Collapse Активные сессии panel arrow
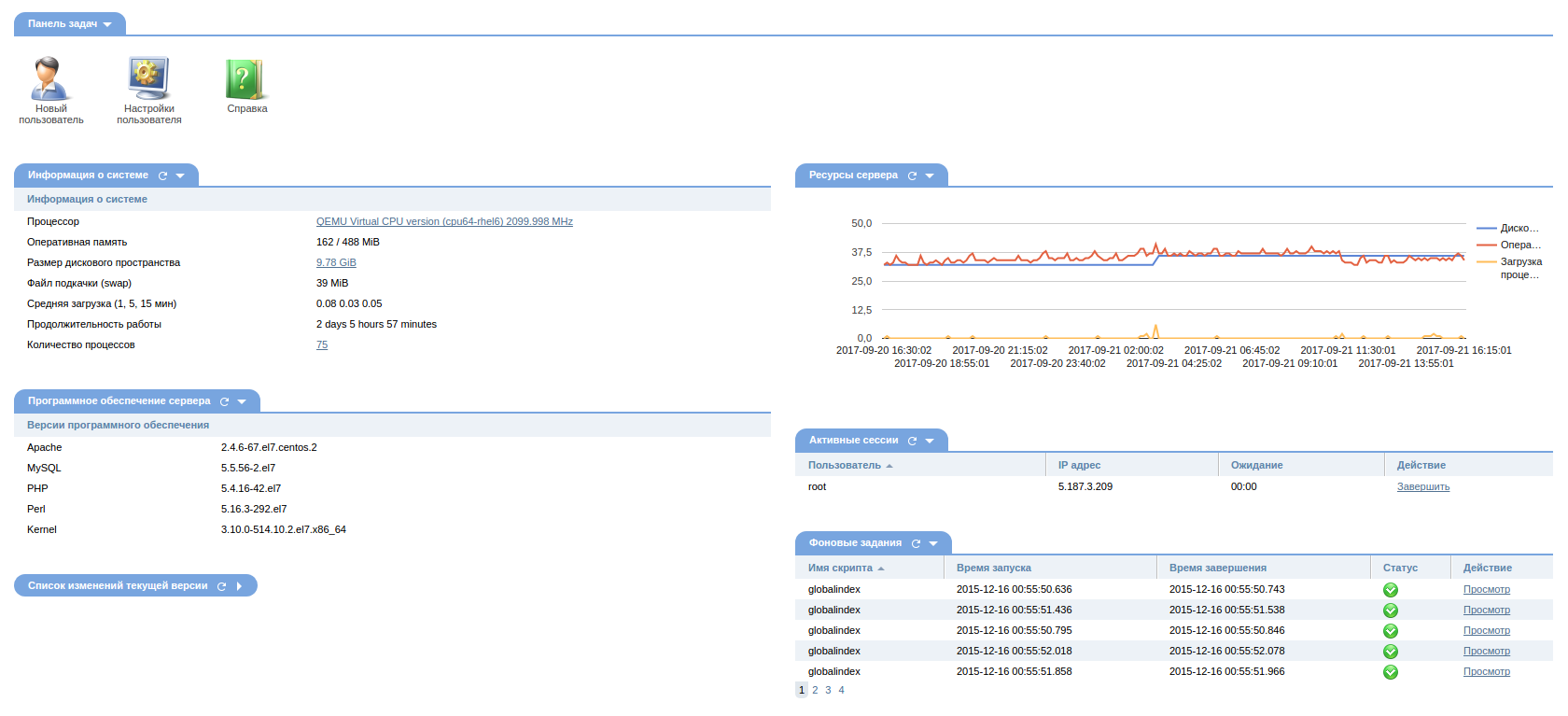Image resolution: width=1568 pixels, height=716 pixels. point(930,441)
